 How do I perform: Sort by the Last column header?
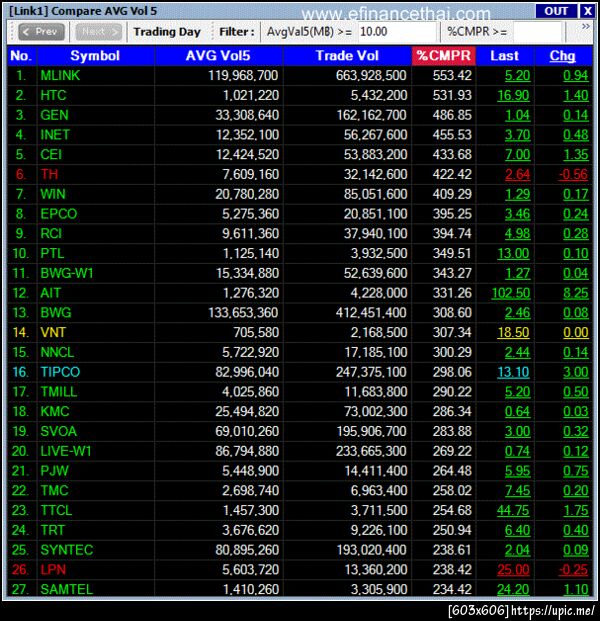point(505,56)
